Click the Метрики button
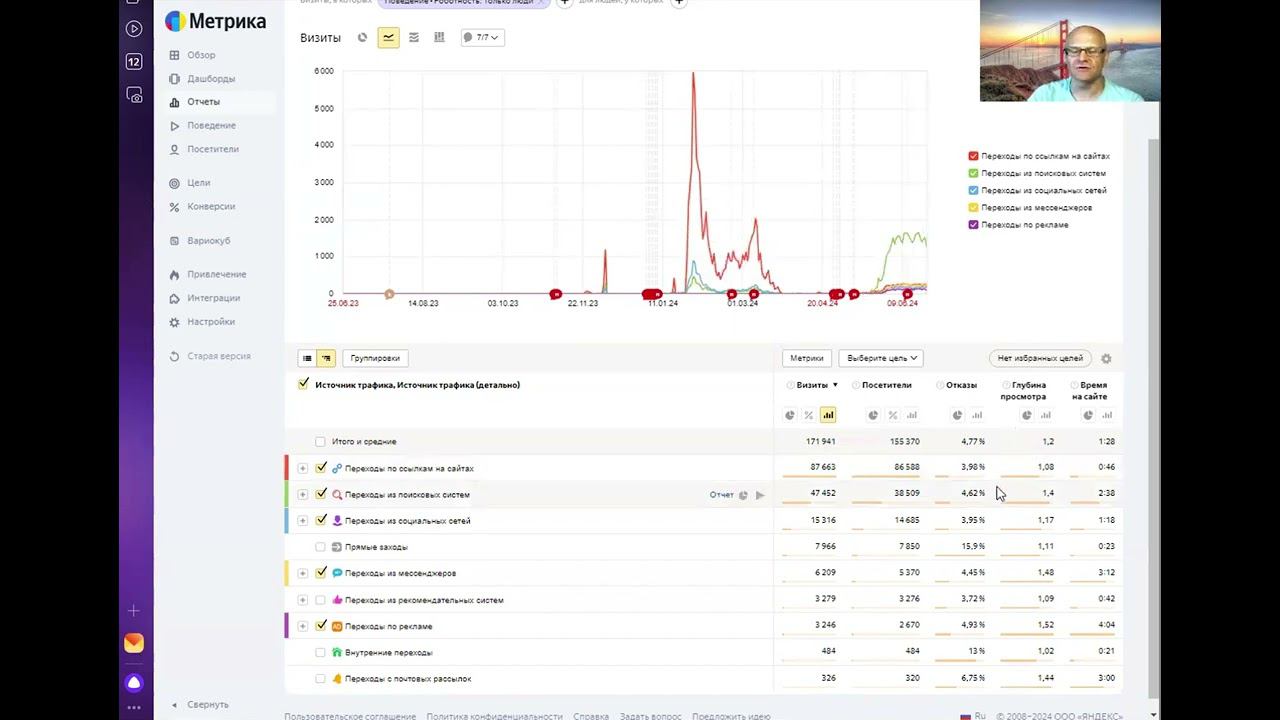This screenshot has height=720, width=1280. coord(807,358)
